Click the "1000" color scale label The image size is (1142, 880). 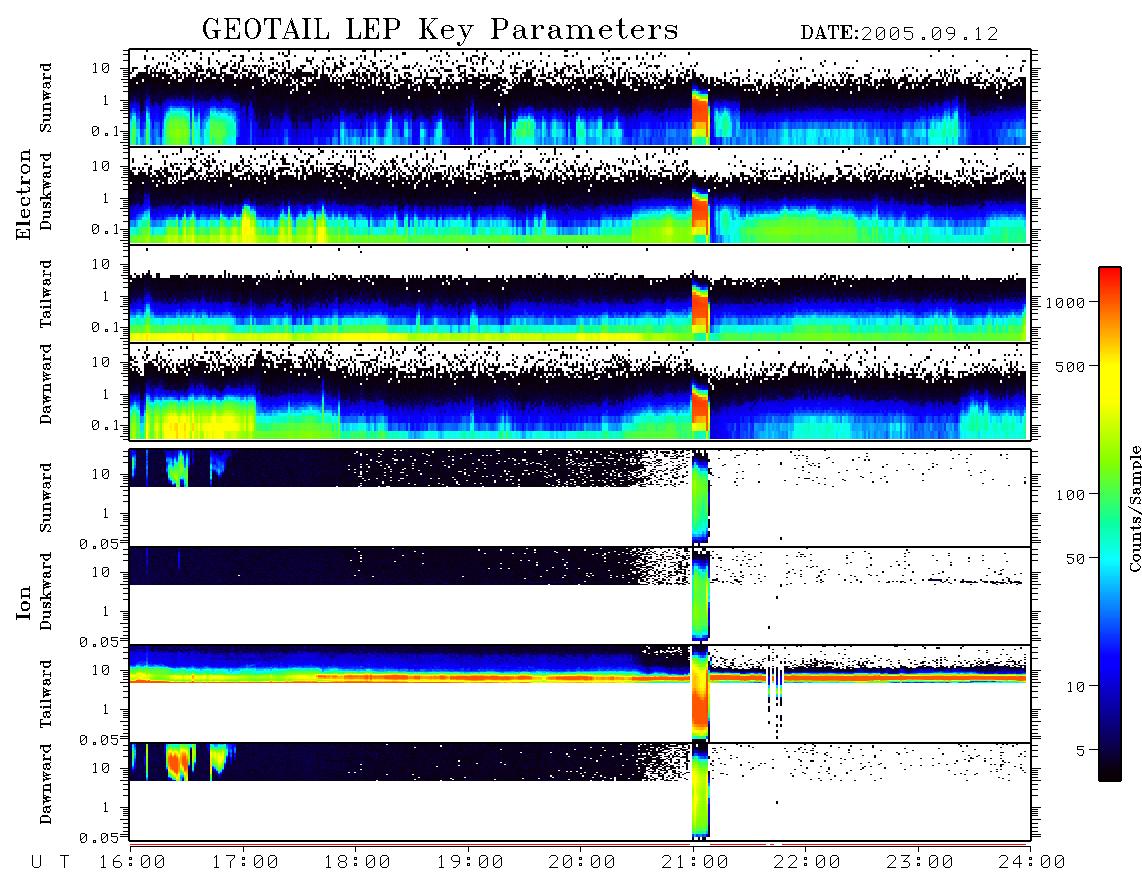click(1064, 303)
